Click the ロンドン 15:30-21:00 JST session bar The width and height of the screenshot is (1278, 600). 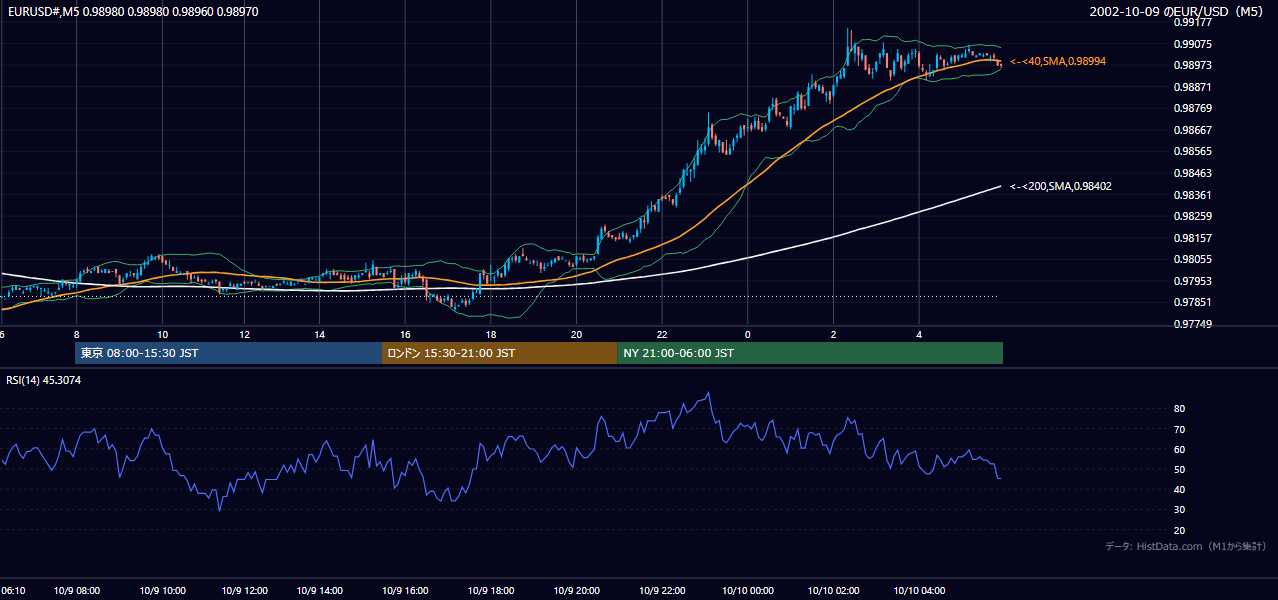(499, 353)
